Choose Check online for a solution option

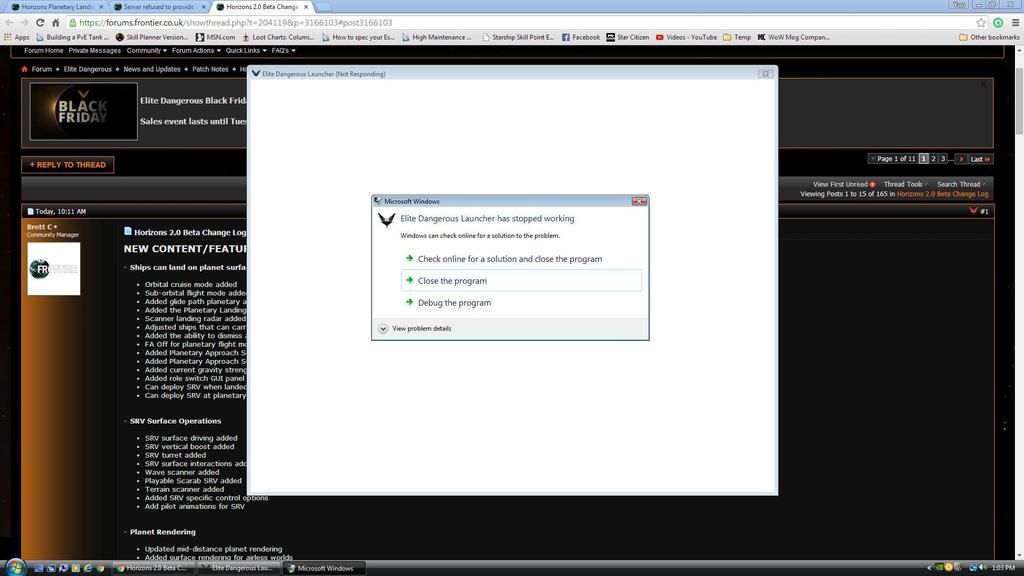521,259
